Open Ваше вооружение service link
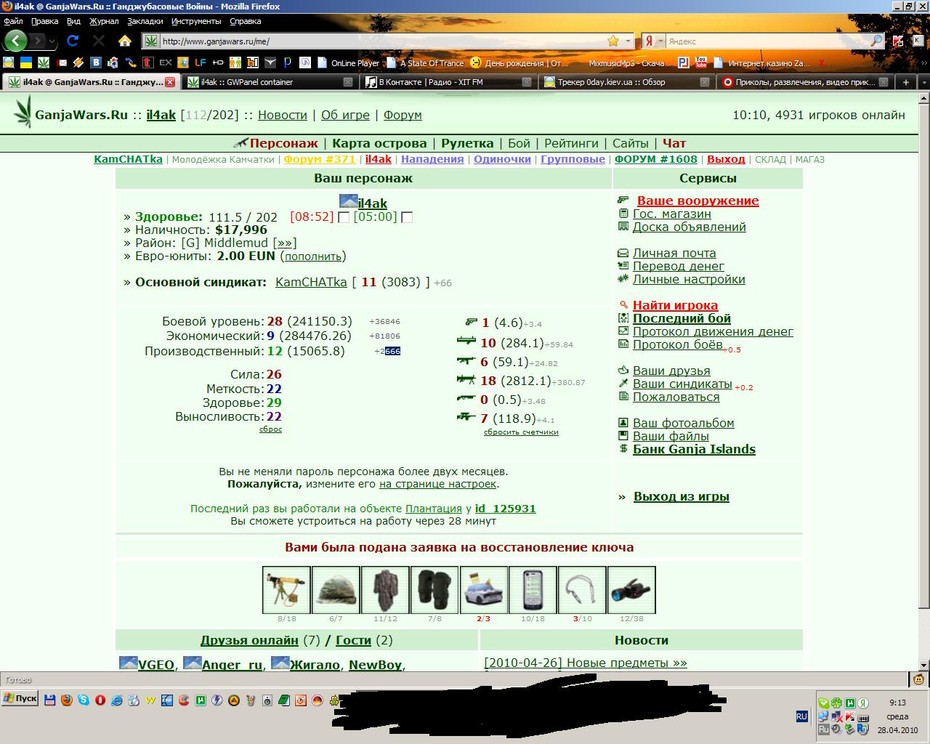The width and height of the screenshot is (930, 744). [x=698, y=201]
